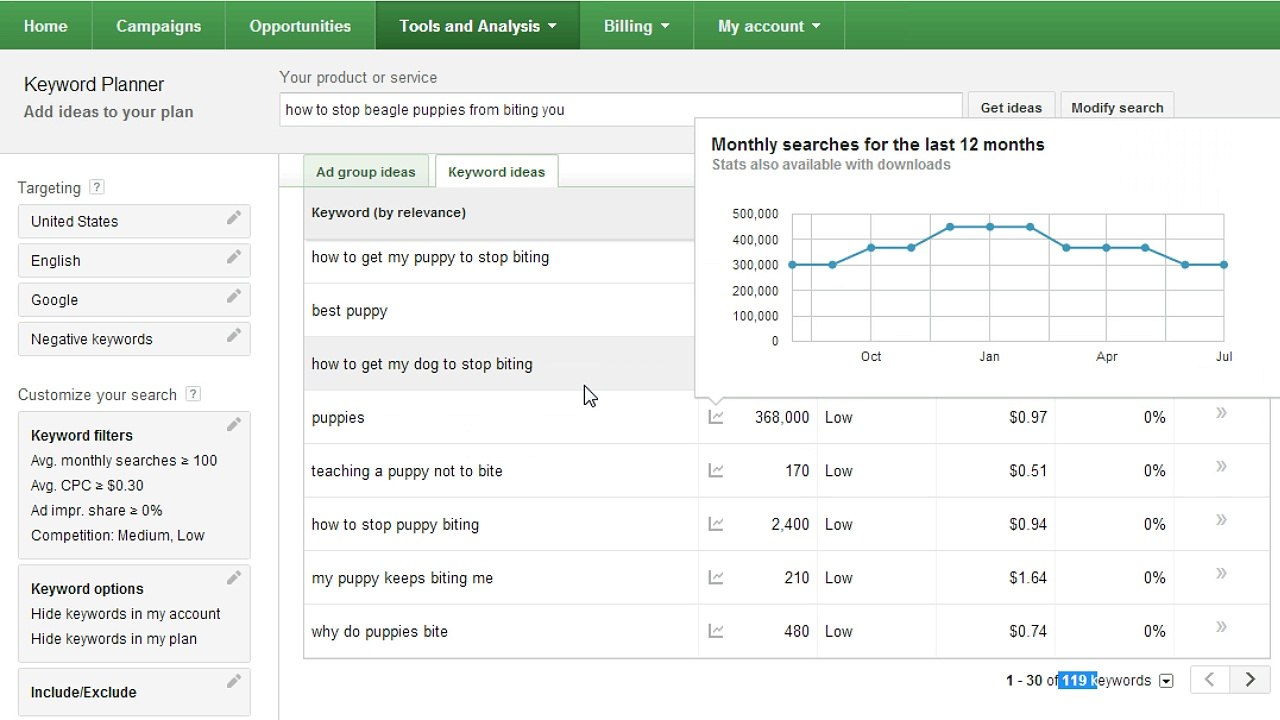
Task: Switch to Ad group ideas tab
Action: pos(366,172)
